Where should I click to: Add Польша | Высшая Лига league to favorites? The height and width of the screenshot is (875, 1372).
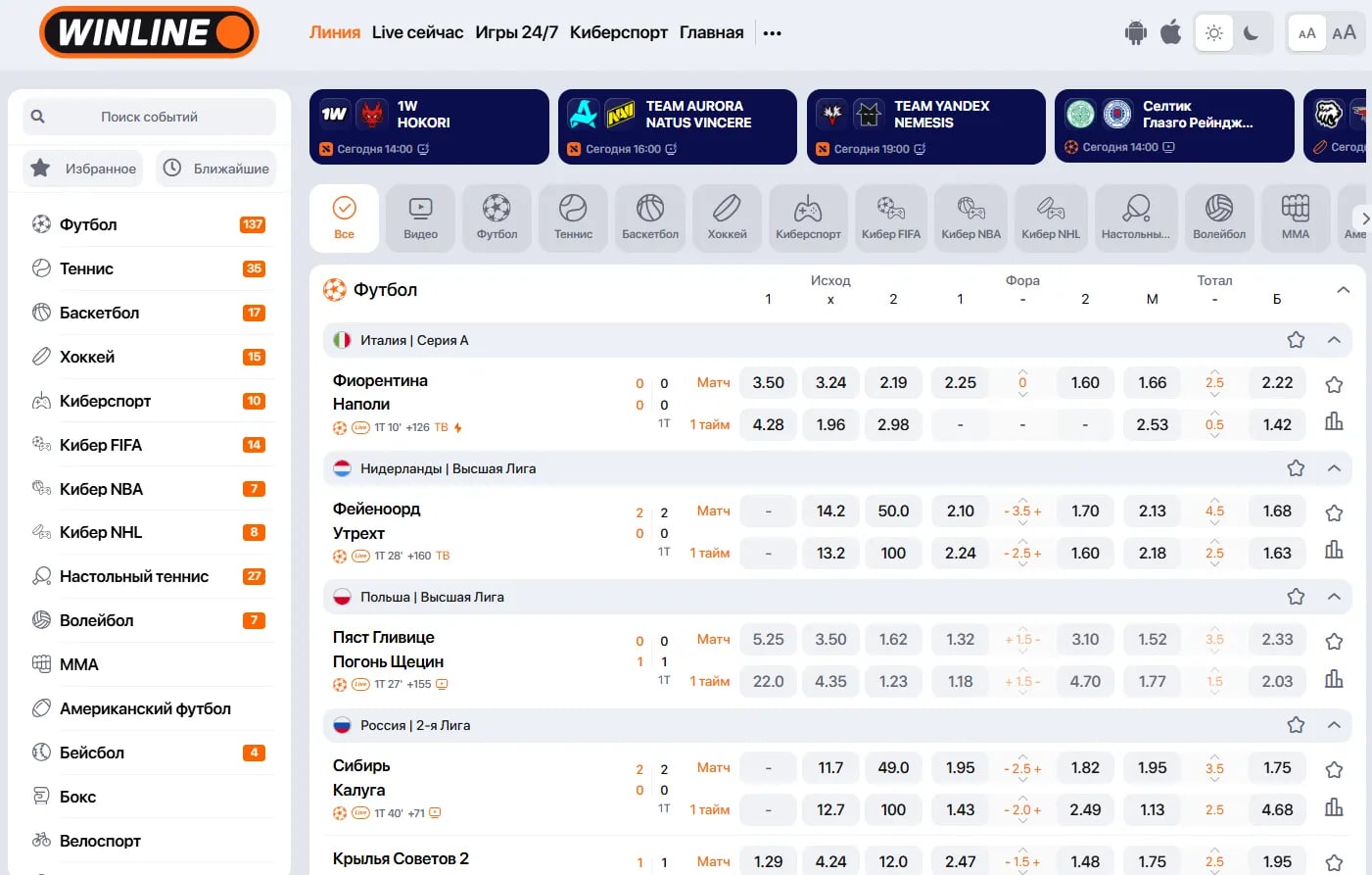click(x=1296, y=597)
